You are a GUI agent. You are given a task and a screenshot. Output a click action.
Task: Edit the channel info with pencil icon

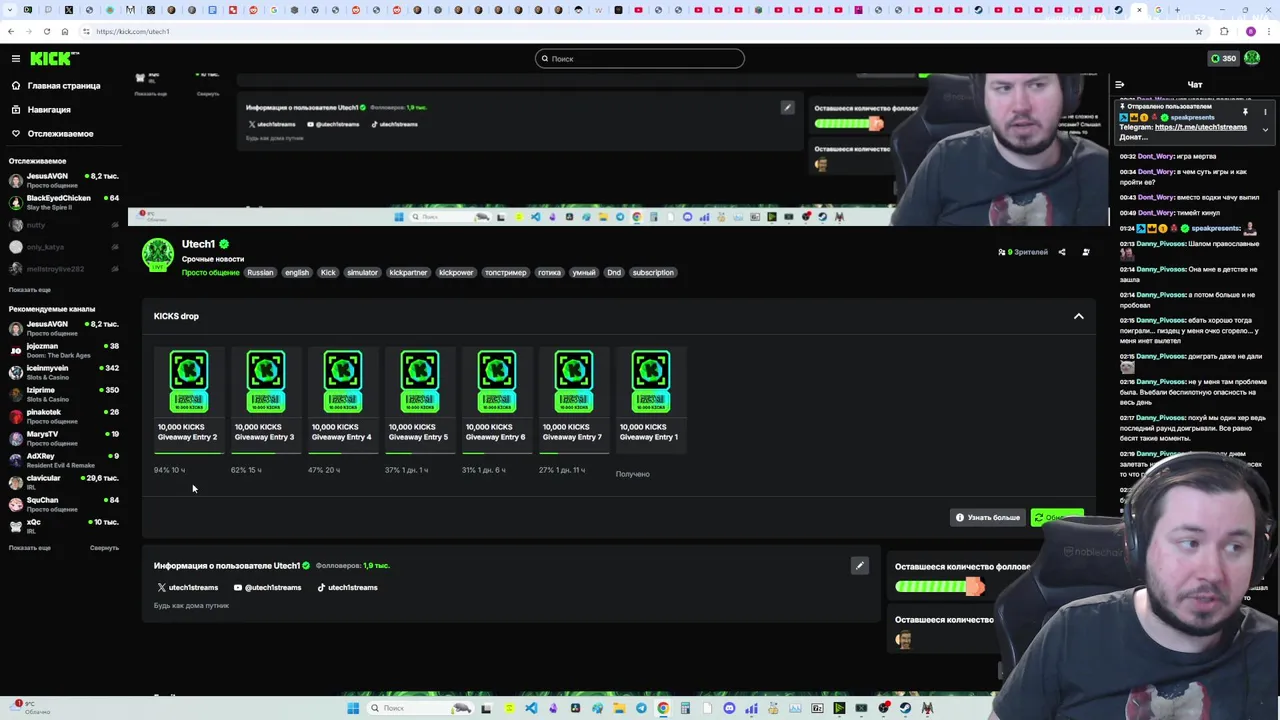[859, 566]
